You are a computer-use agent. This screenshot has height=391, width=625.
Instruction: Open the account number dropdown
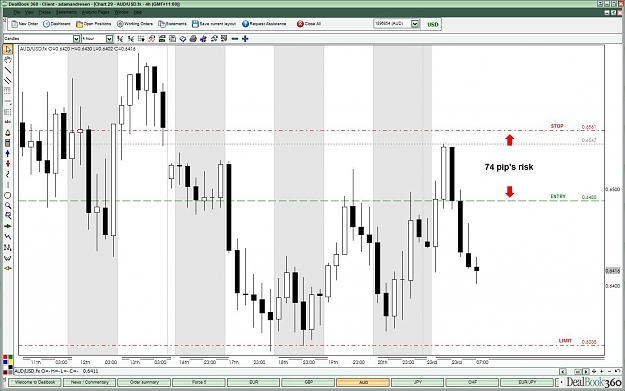[415, 24]
